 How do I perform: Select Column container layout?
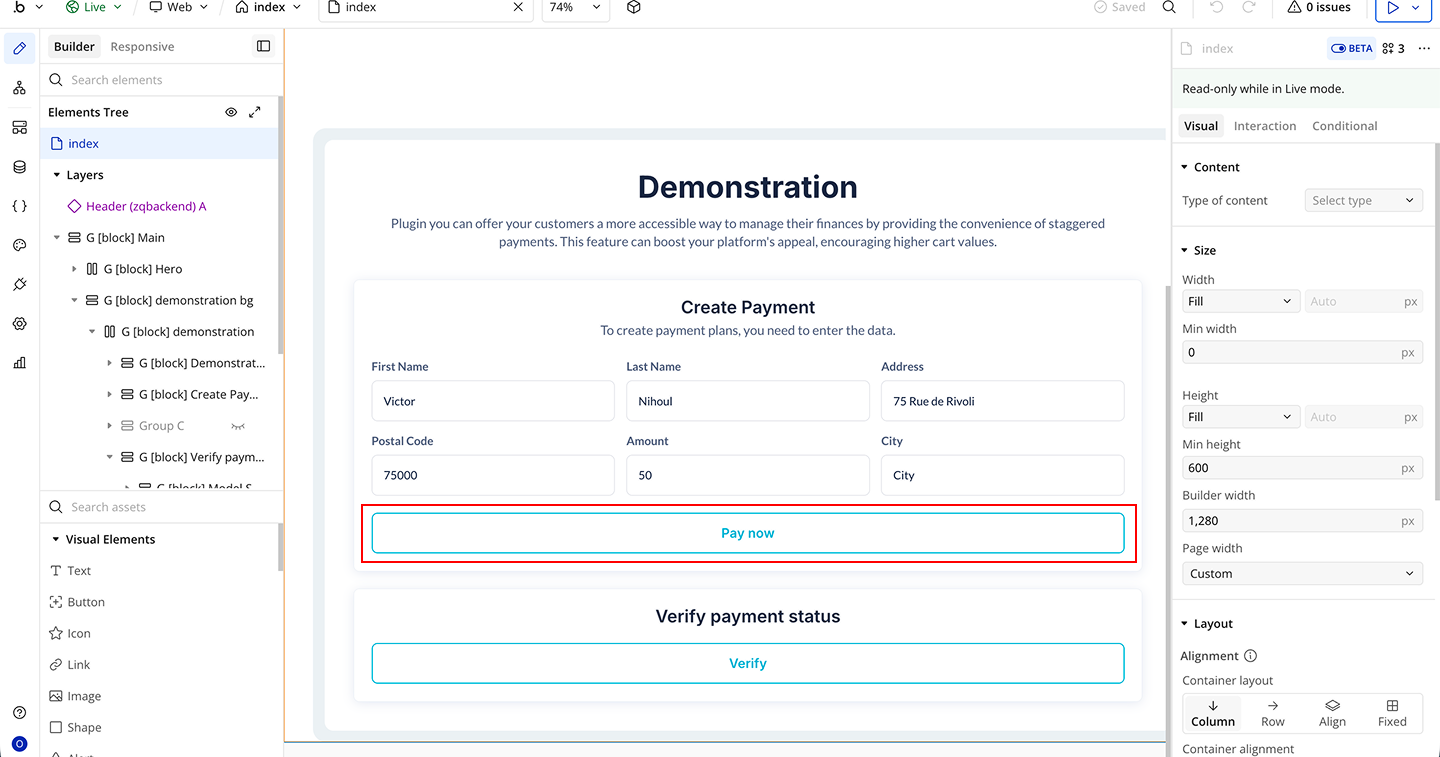1213,713
